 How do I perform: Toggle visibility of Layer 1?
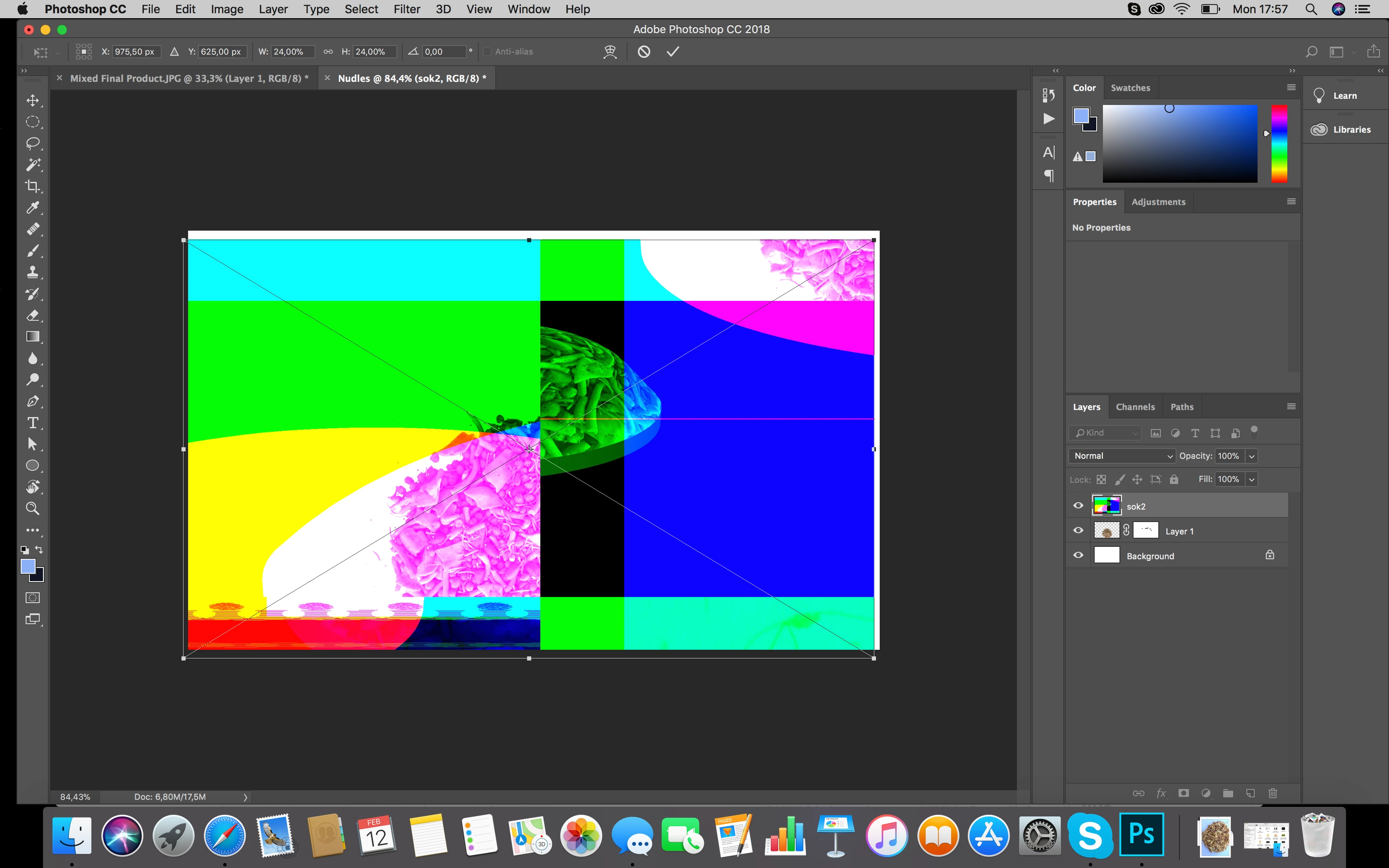point(1078,530)
